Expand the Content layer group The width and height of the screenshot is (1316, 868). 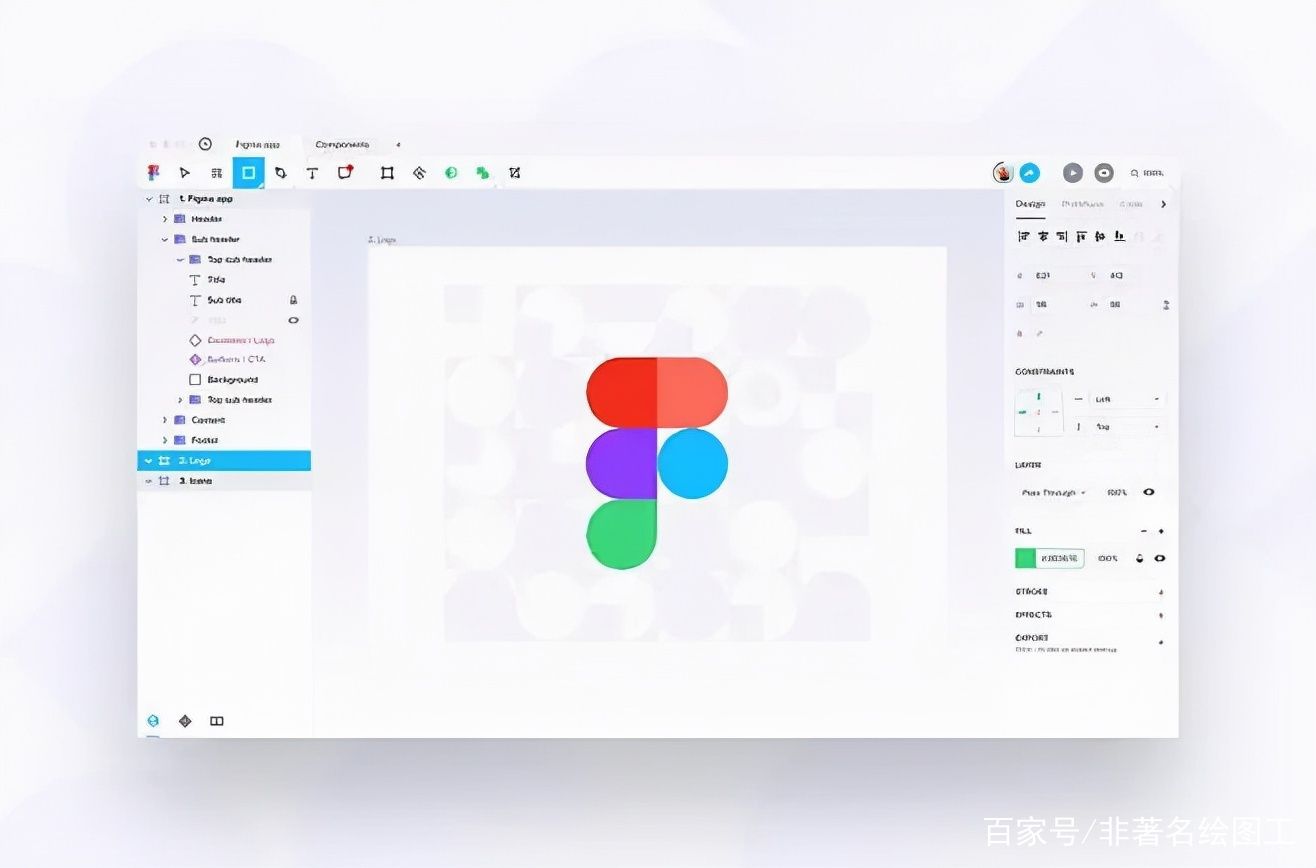[165, 420]
